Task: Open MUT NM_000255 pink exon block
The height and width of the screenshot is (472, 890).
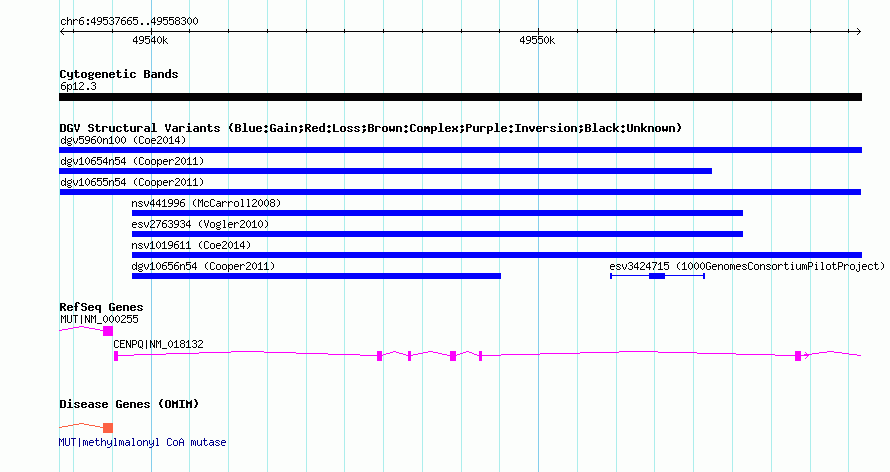Action: (108, 331)
